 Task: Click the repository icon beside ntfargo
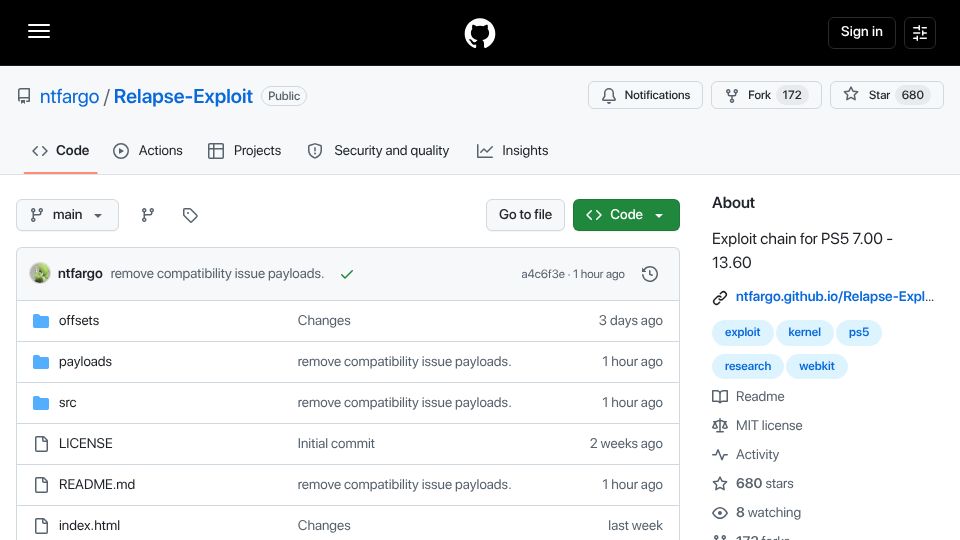point(24,96)
